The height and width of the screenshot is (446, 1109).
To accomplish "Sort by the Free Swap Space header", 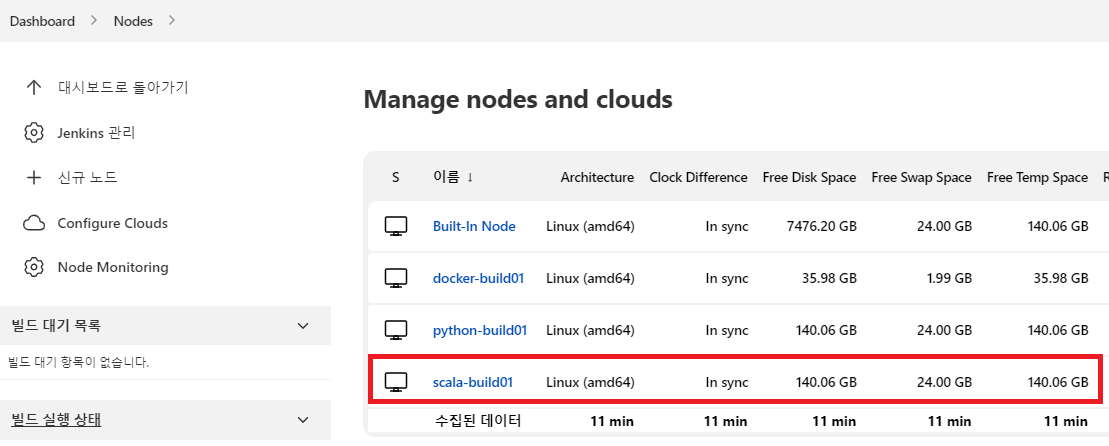I will 921,177.
